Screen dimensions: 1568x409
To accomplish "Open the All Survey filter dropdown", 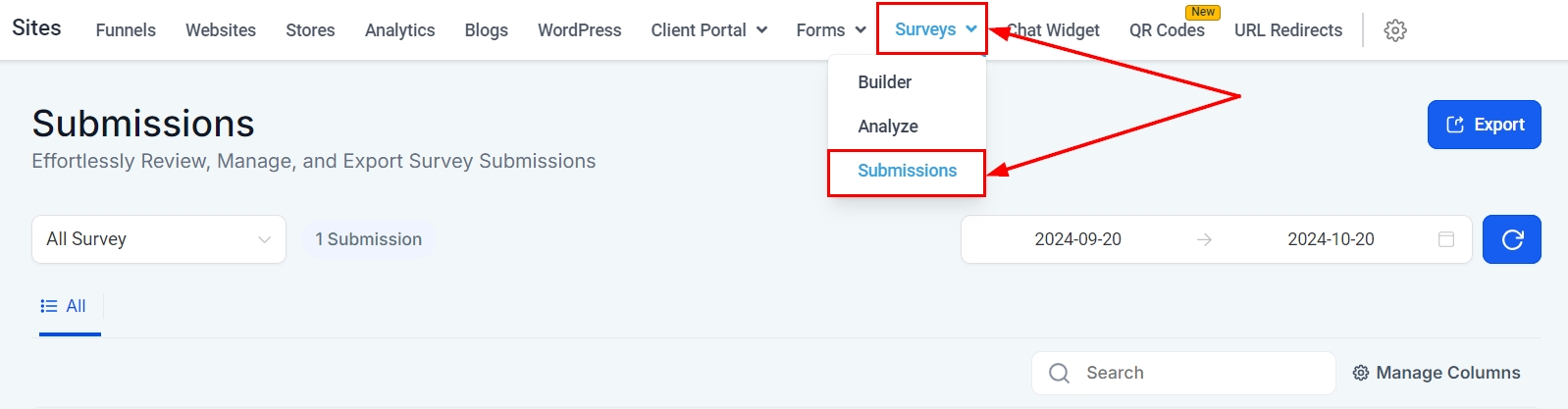I will tap(159, 239).
